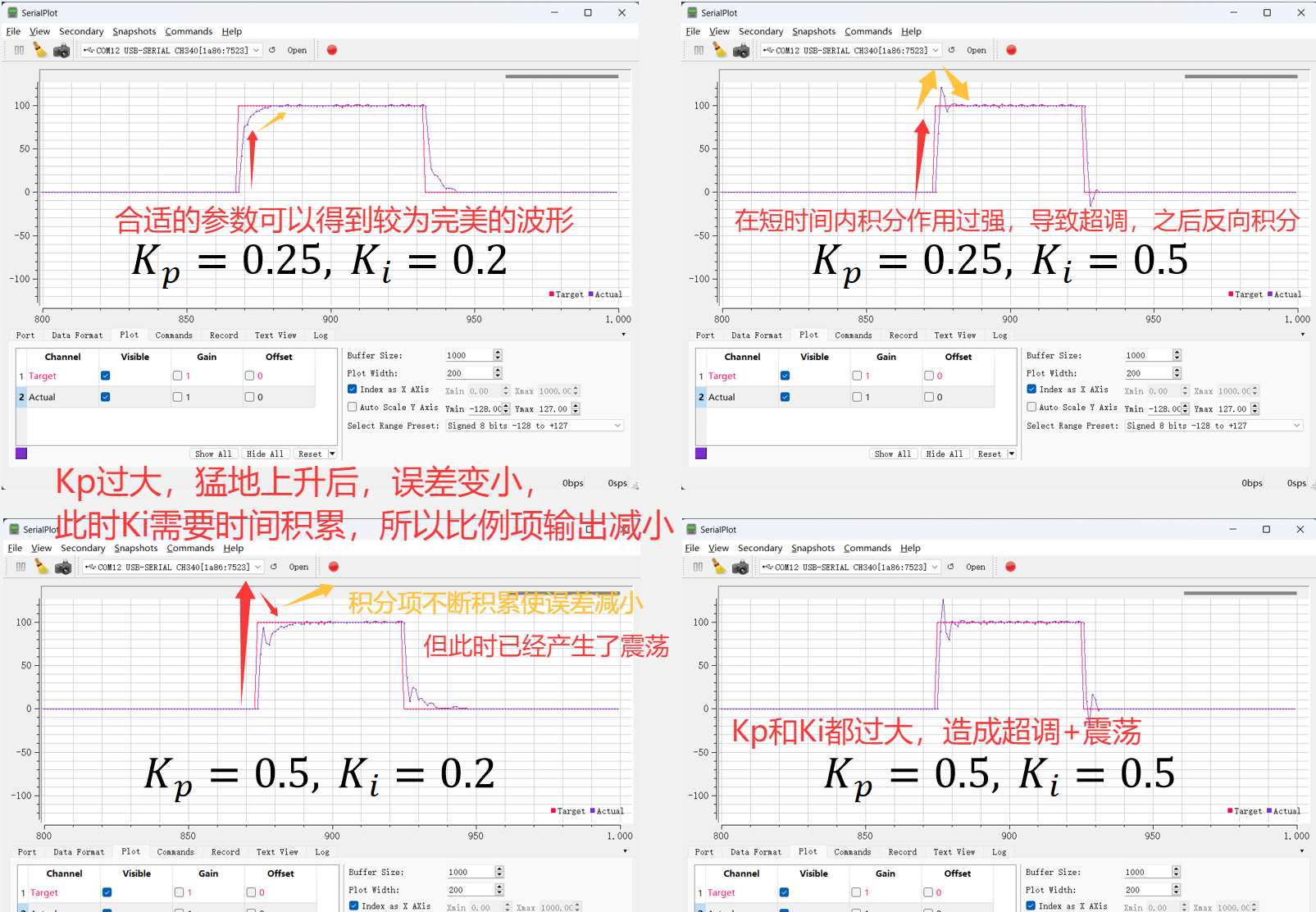The width and height of the screenshot is (1316, 912).
Task: Click broom clear icon in top-left SerialPlot
Action: (x=39, y=50)
